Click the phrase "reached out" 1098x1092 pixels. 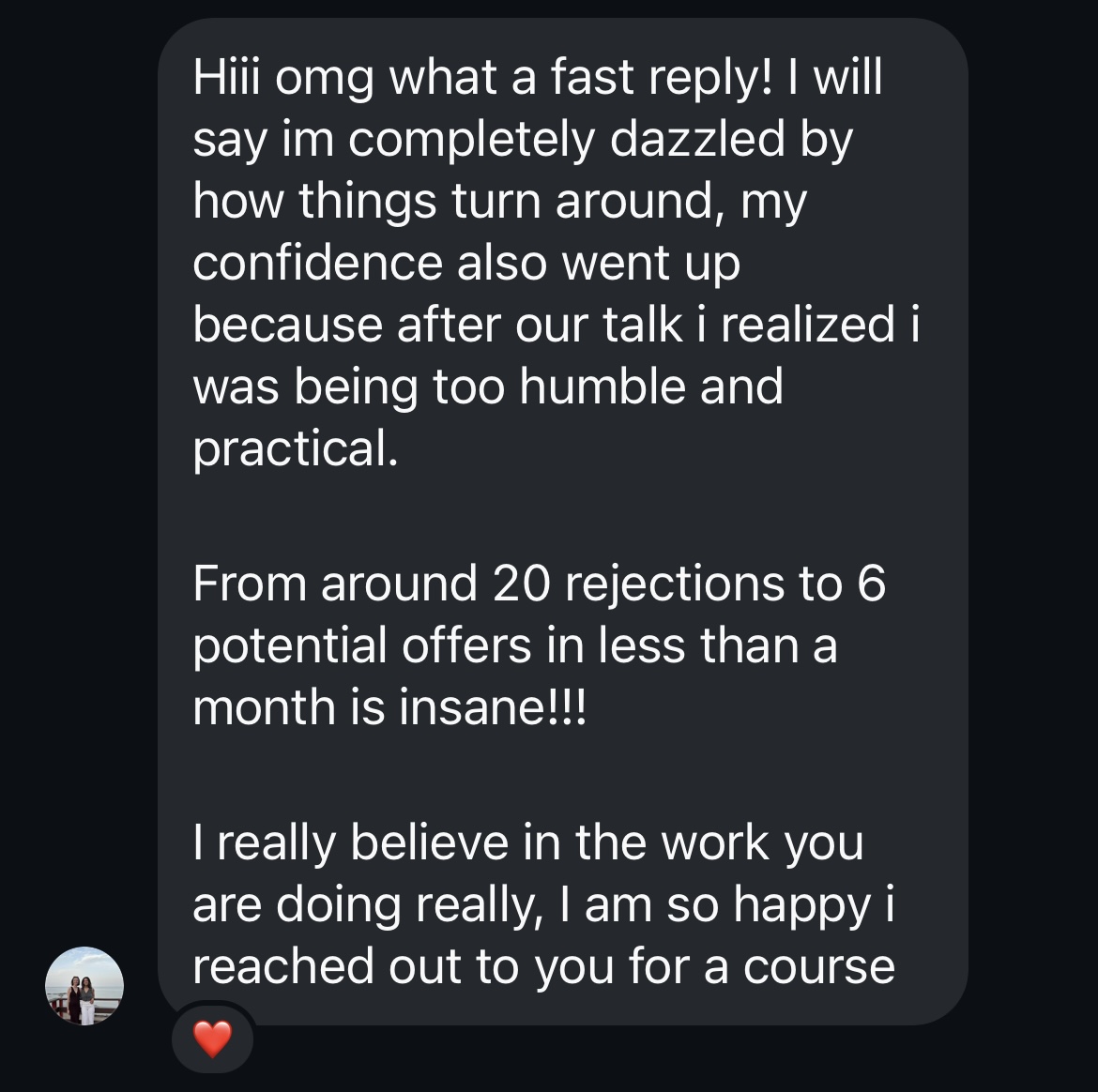click(x=327, y=966)
